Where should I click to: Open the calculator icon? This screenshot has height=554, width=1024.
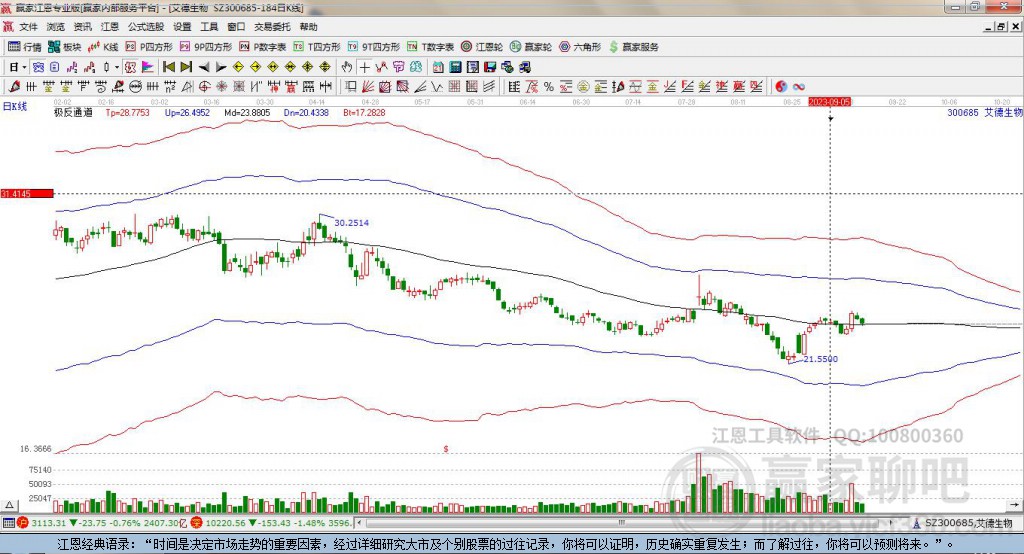click(455, 67)
